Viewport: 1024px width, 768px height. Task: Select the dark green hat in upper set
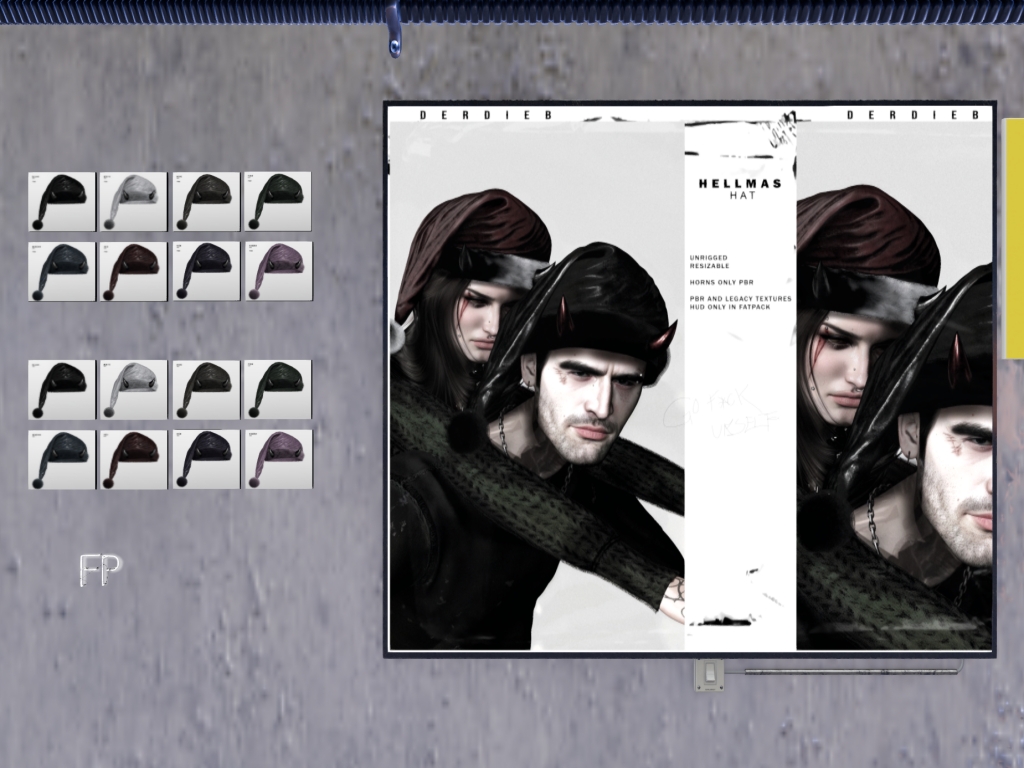(278, 201)
